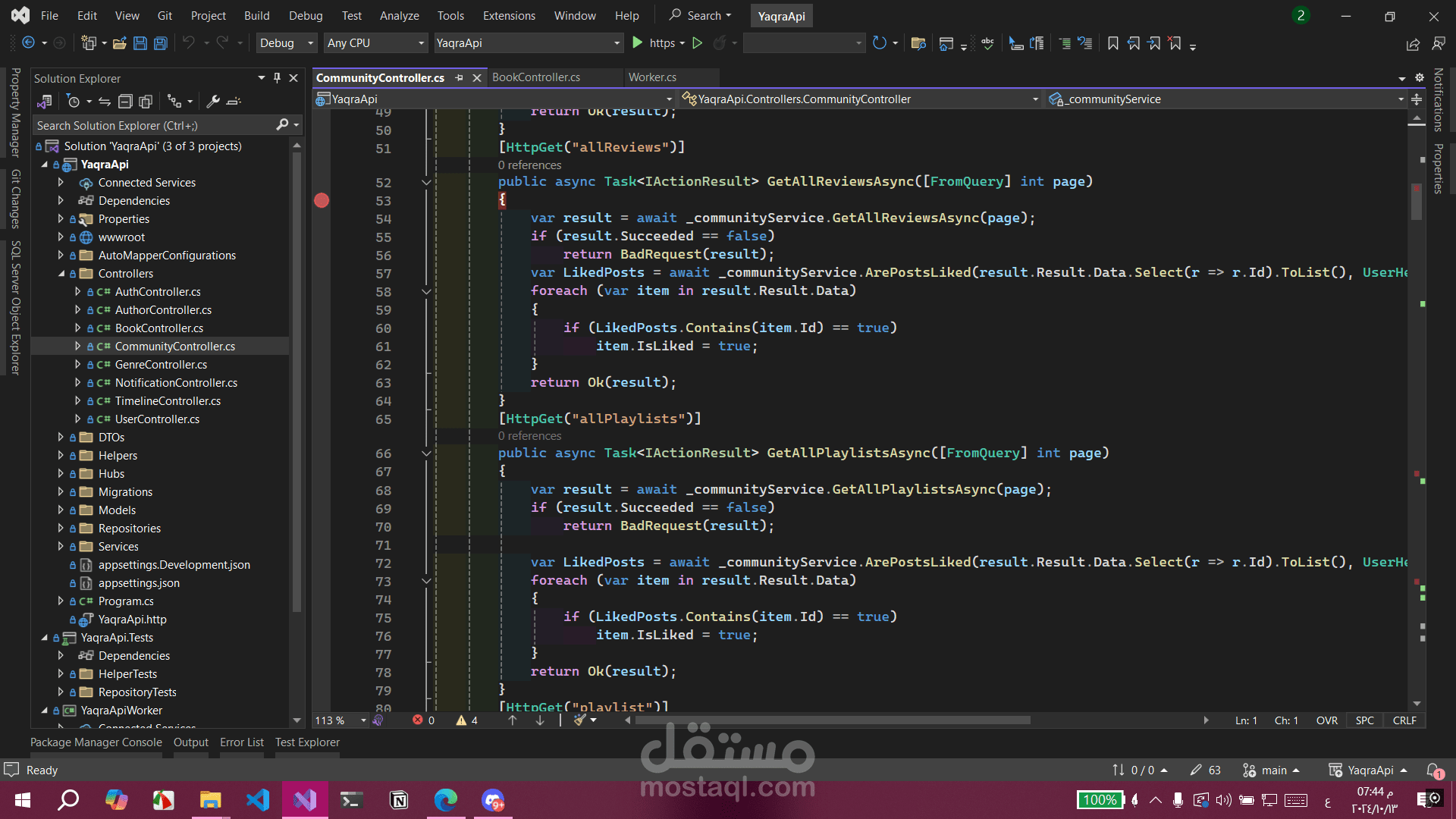Click the main branch button in status bar

1272,770
